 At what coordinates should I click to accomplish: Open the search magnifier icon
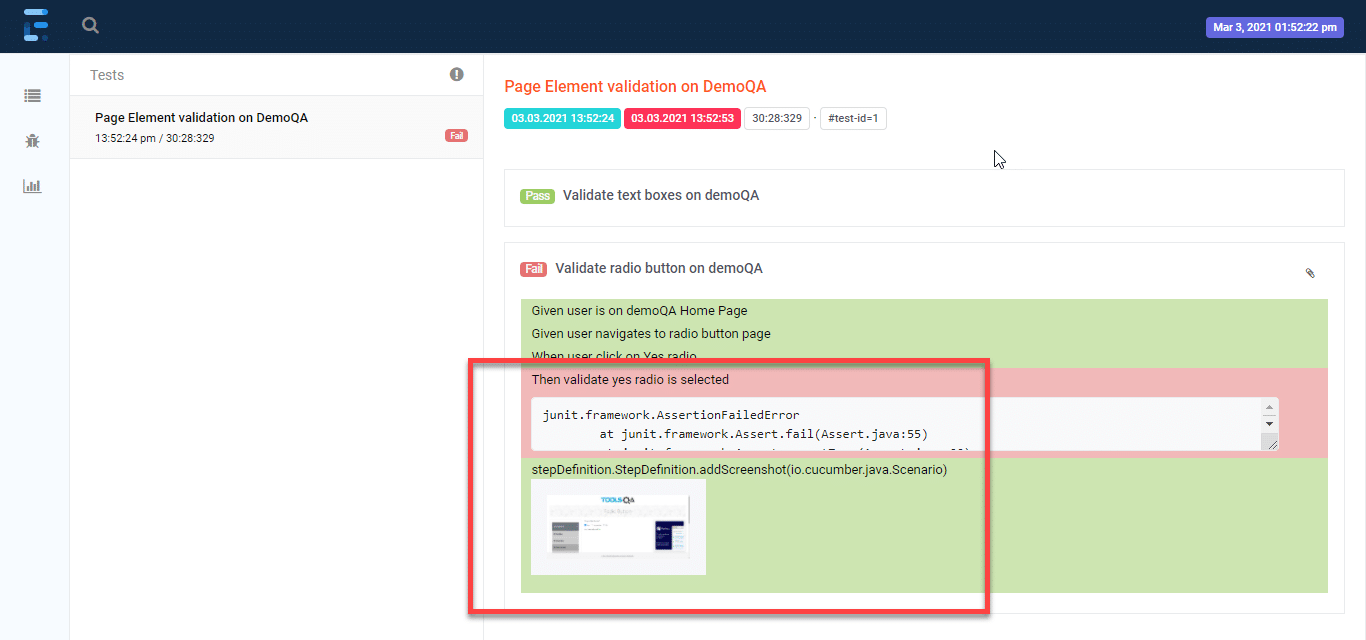91,26
